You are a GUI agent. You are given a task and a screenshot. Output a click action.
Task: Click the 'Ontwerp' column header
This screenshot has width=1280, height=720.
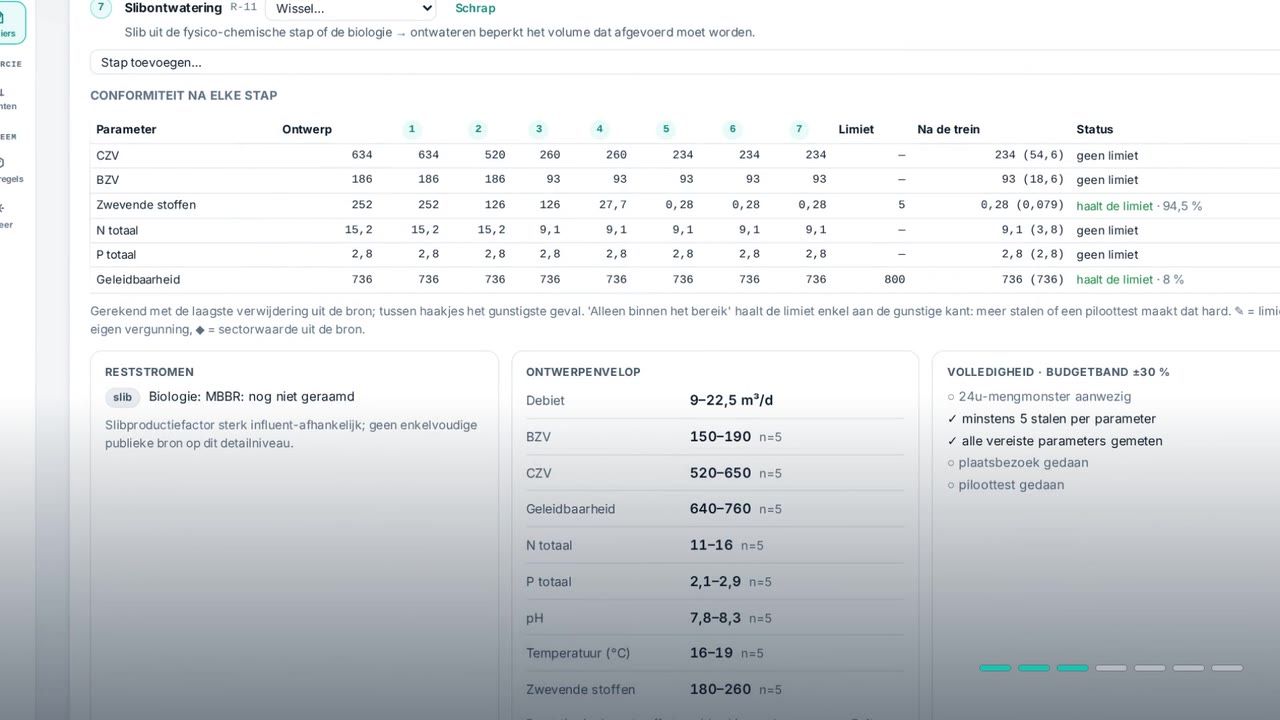click(x=307, y=129)
